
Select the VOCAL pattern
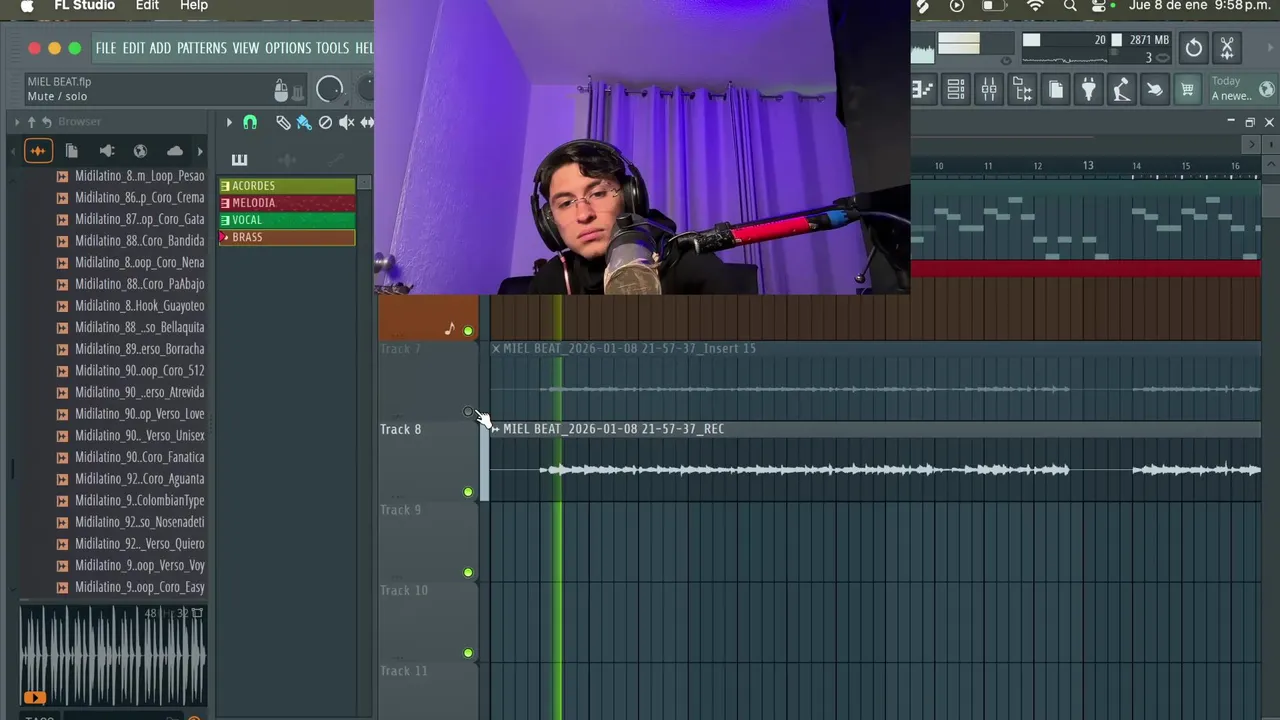coord(287,220)
